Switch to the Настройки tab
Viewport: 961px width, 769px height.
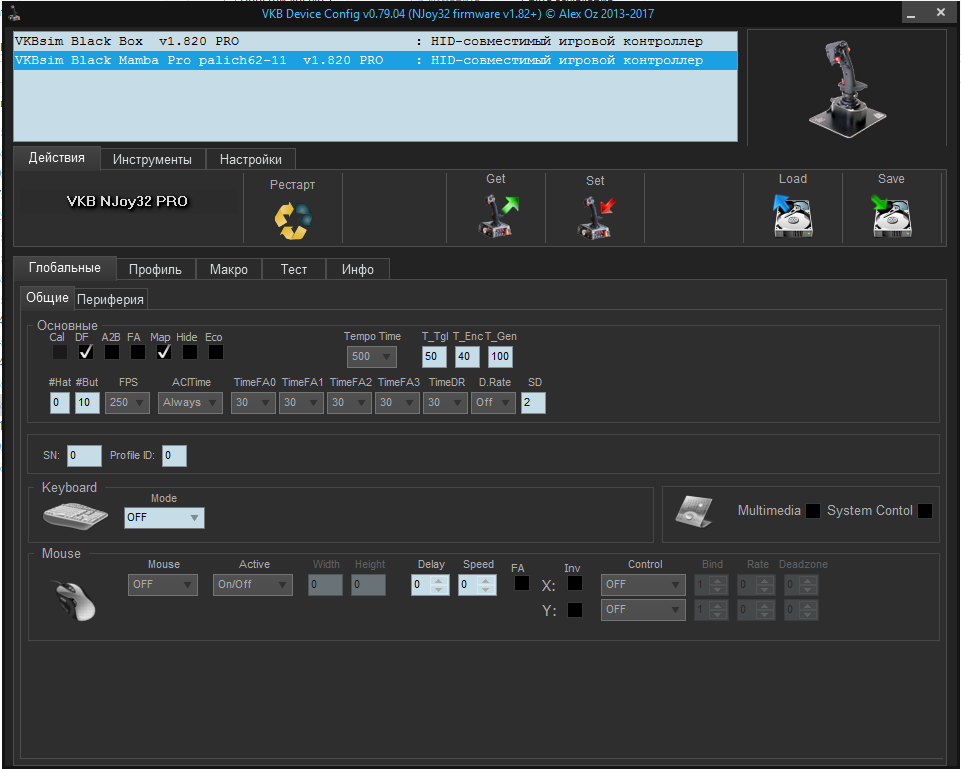click(251, 159)
